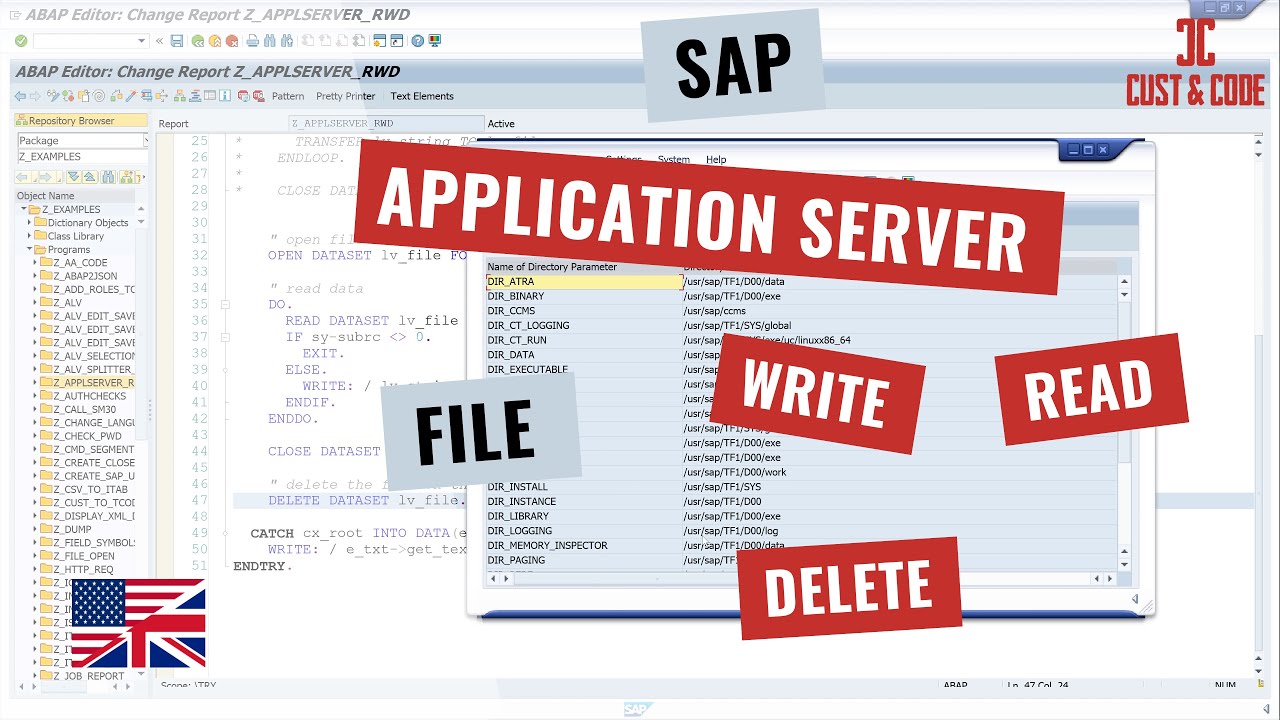Click the Set Session Breakpoint icon
Image resolution: width=1280 pixels, height=720 pixels.
point(243,96)
